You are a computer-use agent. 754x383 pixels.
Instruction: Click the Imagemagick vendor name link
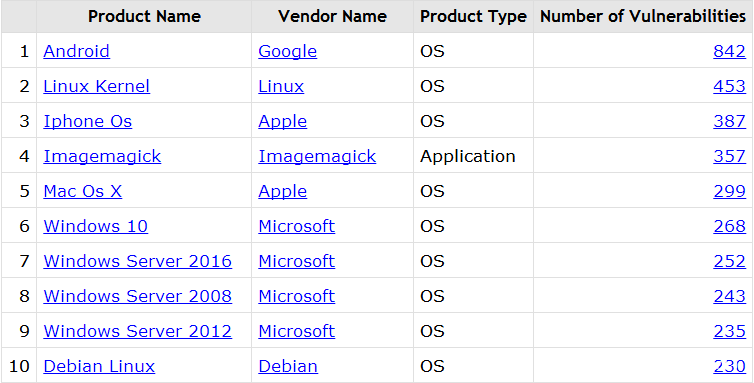click(317, 156)
